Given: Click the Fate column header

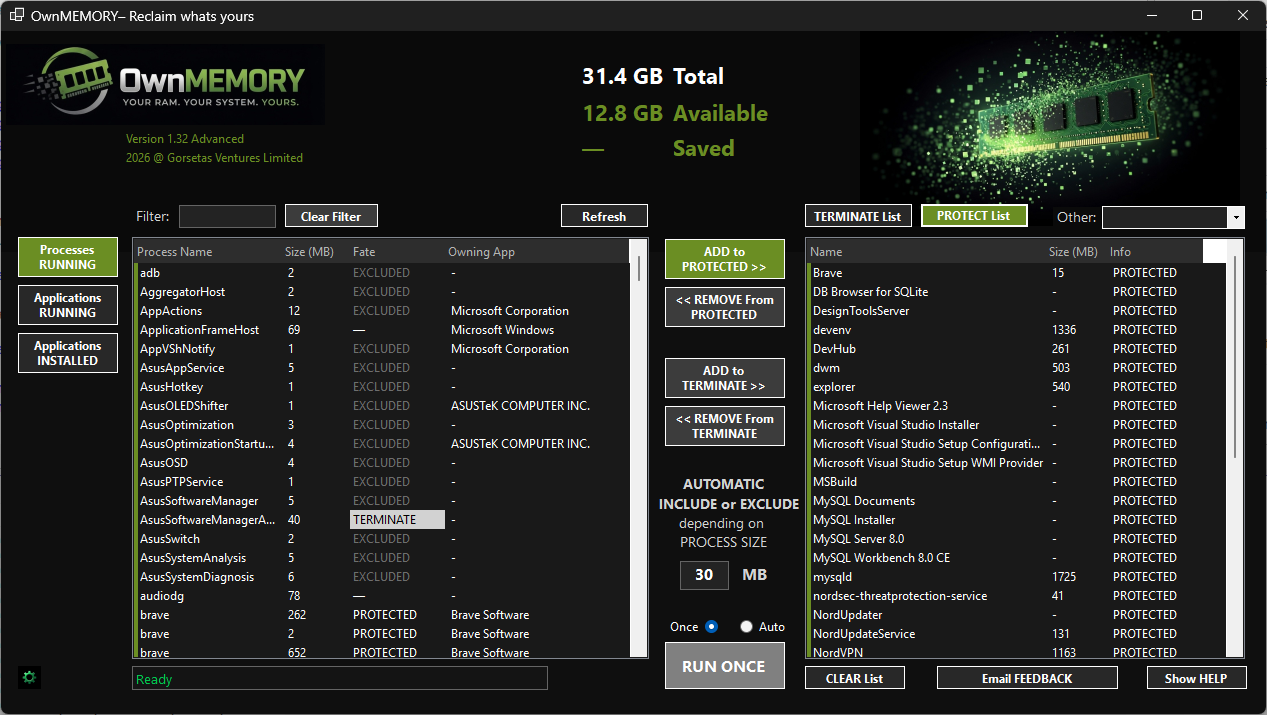Looking at the screenshot, I should [x=364, y=252].
